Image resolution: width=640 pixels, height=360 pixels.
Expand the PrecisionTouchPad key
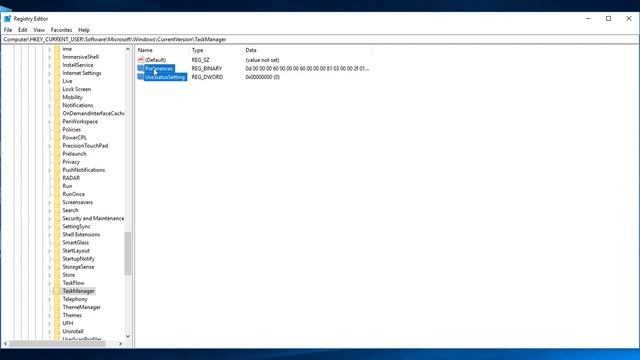(49, 146)
